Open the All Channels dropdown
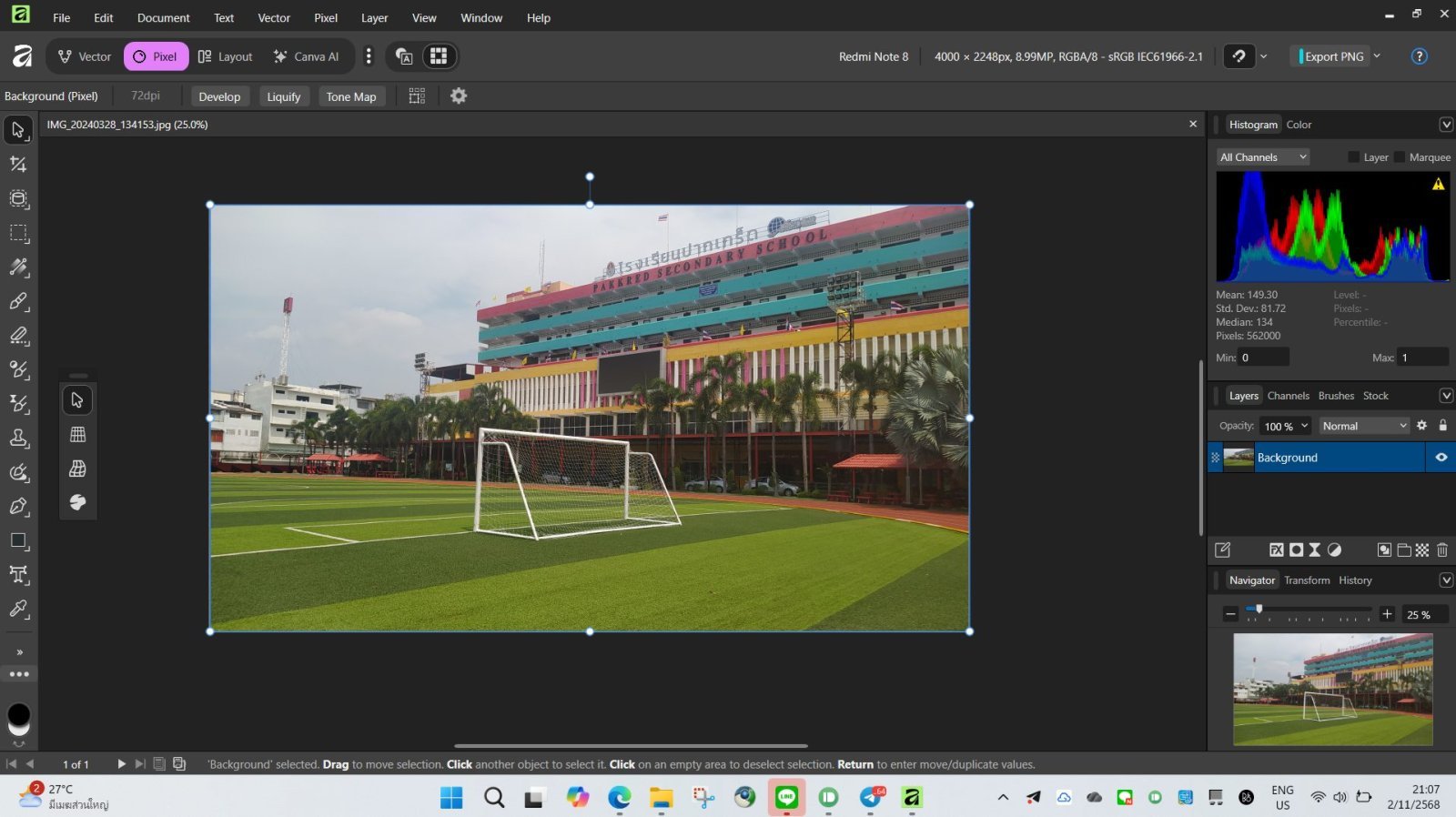Screen dimensions: 1456x817 click(1263, 157)
